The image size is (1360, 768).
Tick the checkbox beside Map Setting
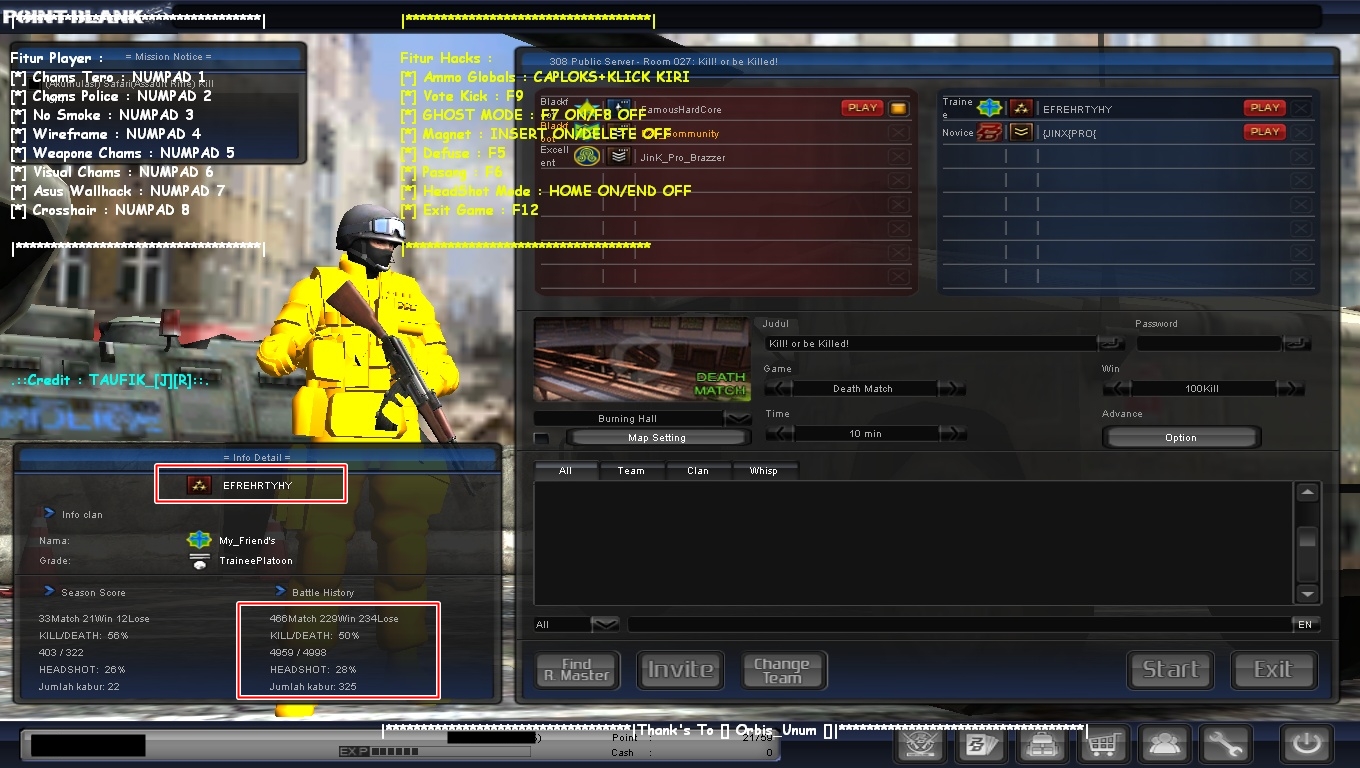(541, 438)
